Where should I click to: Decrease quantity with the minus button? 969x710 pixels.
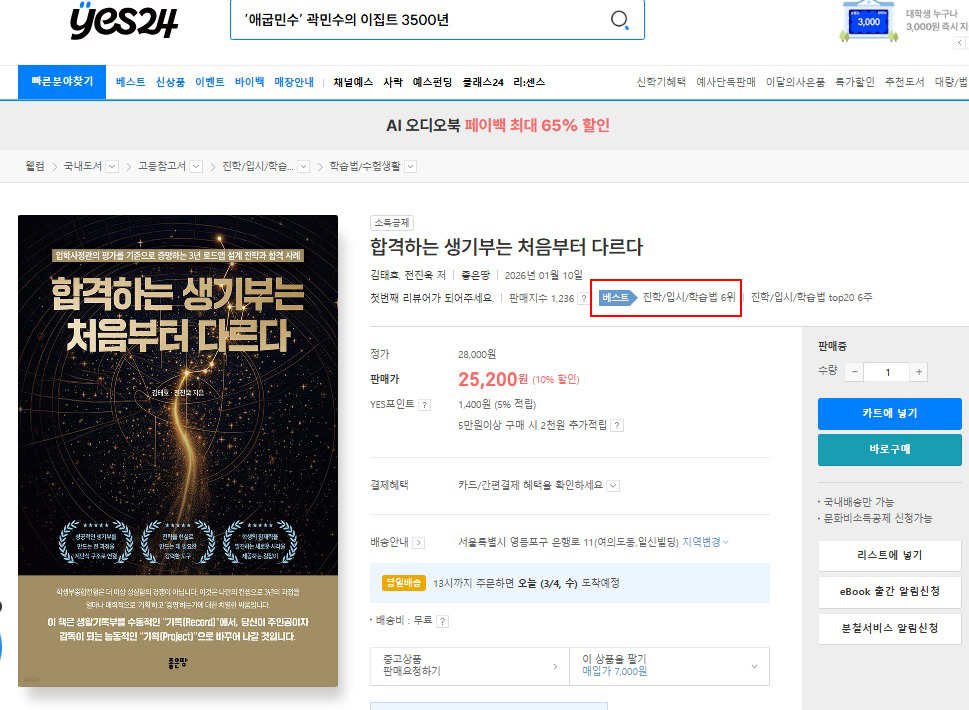coord(854,372)
